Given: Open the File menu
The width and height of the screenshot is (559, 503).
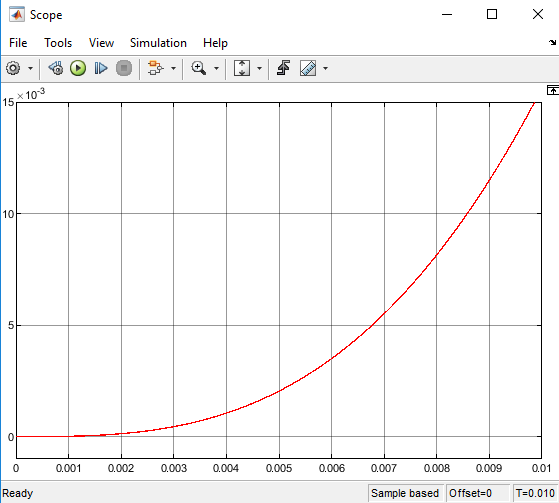Looking at the screenshot, I should tap(18, 43).
